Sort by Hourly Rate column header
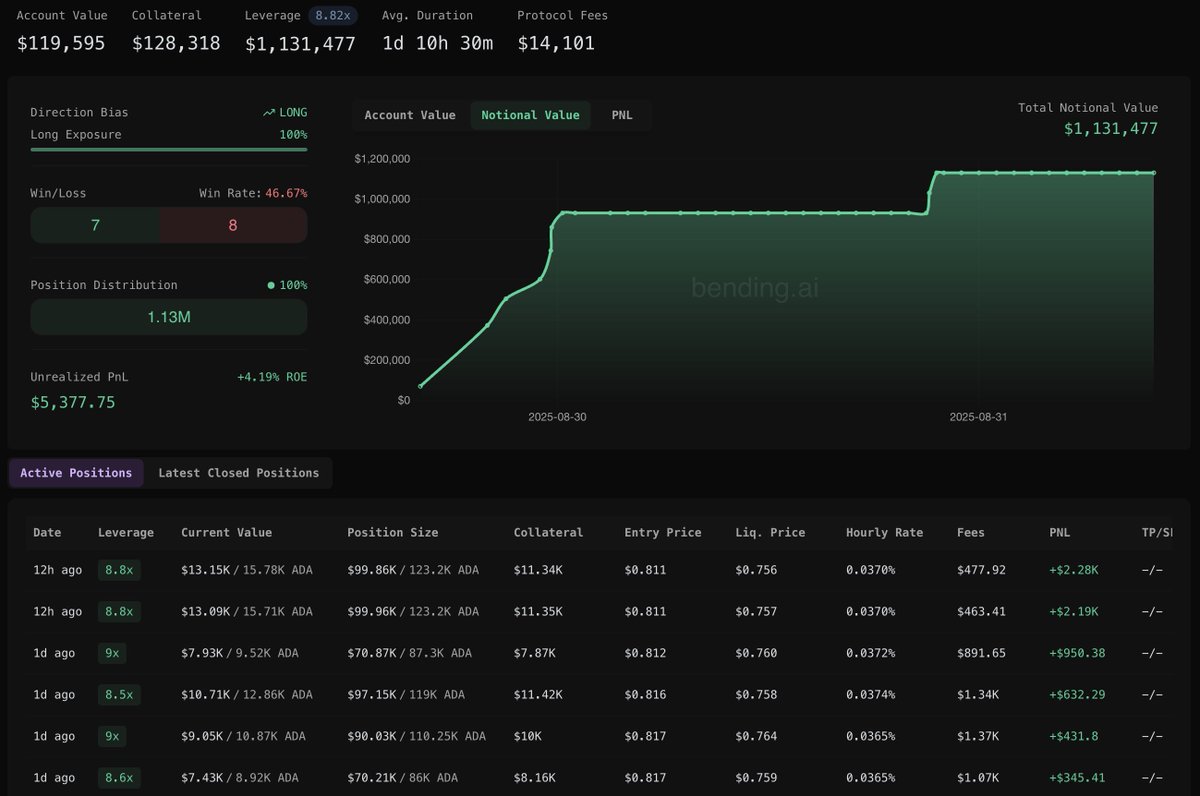Screen dimensions: 1200x796 884,532
